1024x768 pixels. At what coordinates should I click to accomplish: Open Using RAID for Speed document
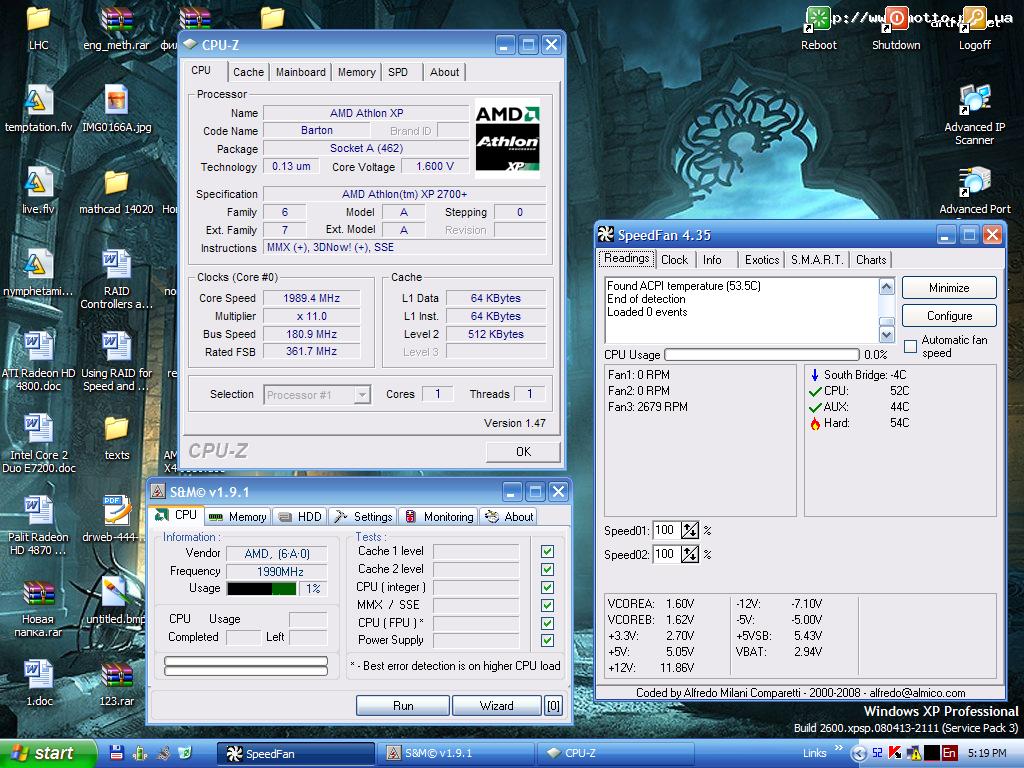tap(116, 359)
